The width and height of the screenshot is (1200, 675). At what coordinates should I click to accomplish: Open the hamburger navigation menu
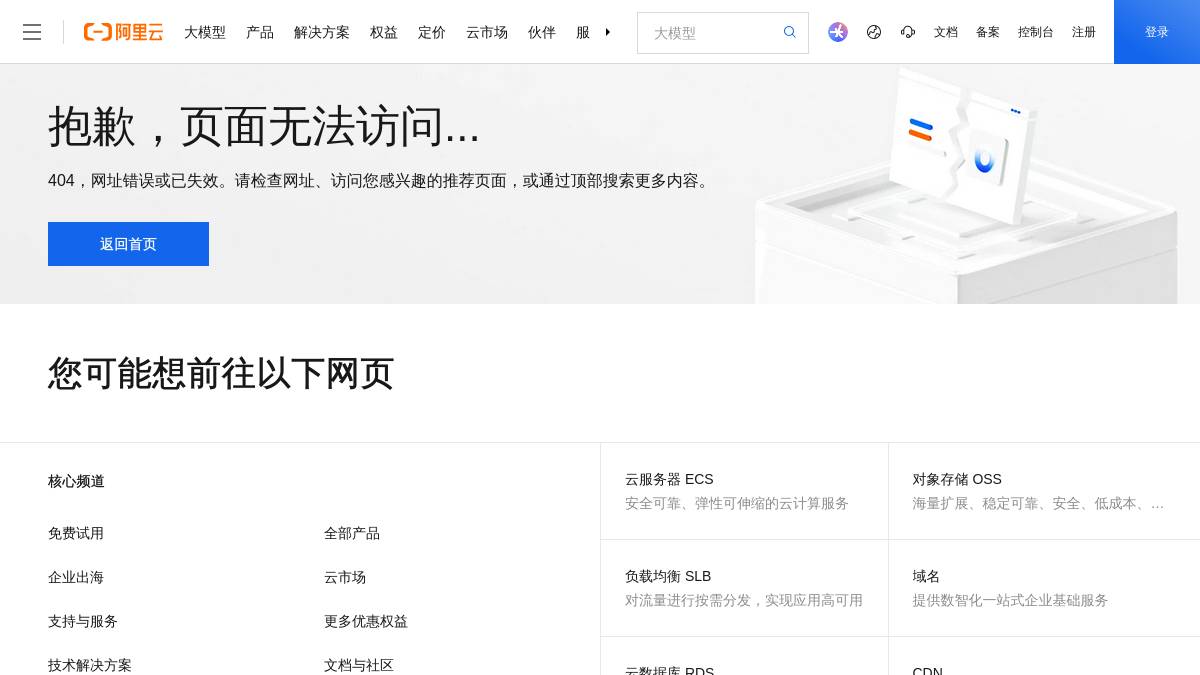(x=32, y=31)
